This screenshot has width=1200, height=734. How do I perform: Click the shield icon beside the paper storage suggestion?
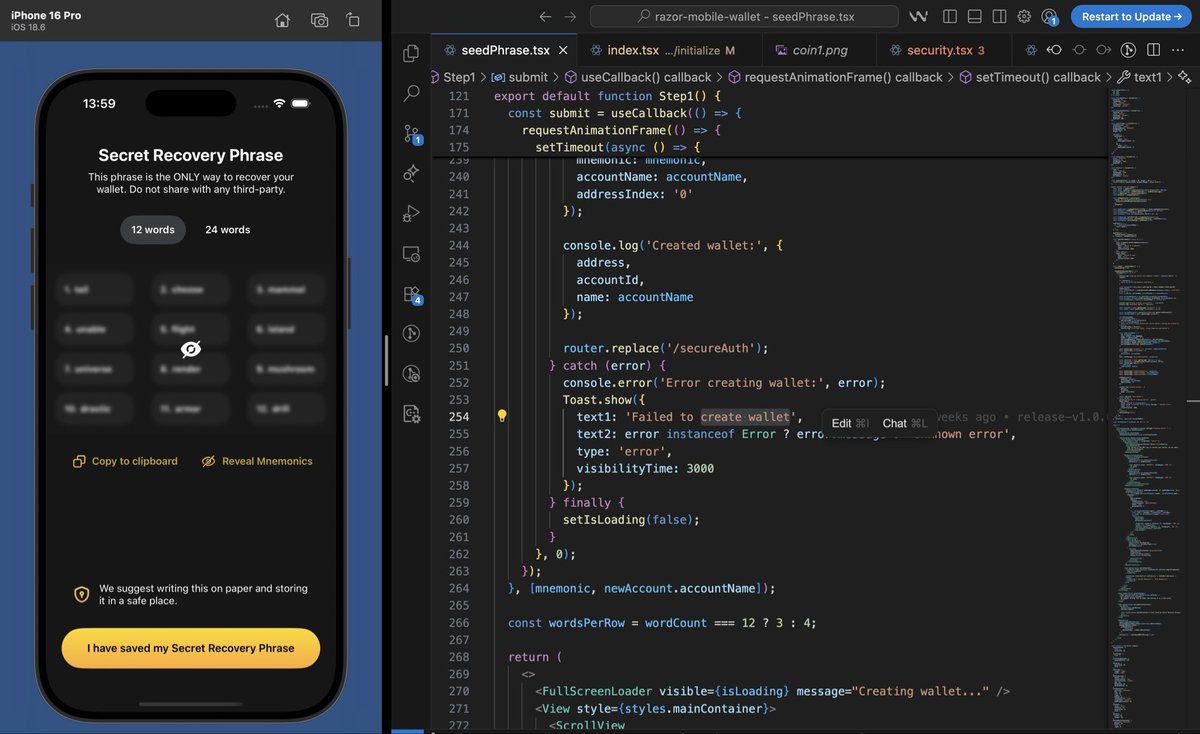click(x=82, y=594)
